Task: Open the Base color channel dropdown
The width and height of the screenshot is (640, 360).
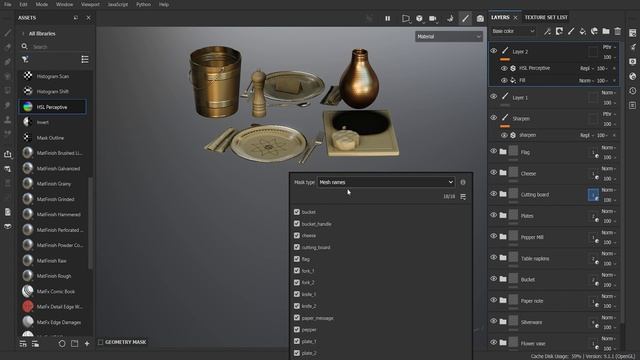Action: [513, 31]
